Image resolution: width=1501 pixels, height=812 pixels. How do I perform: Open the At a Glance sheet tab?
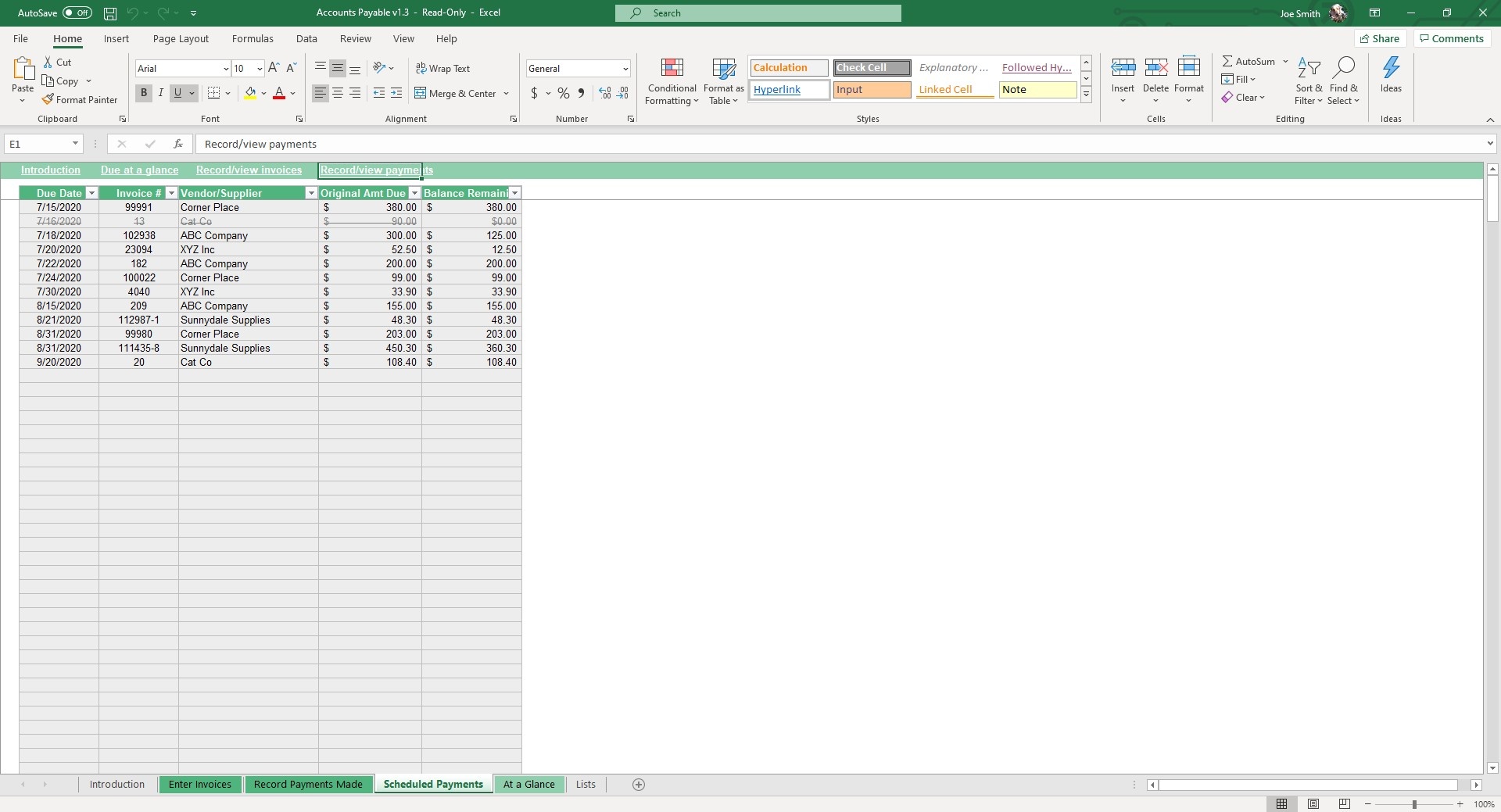529,785
